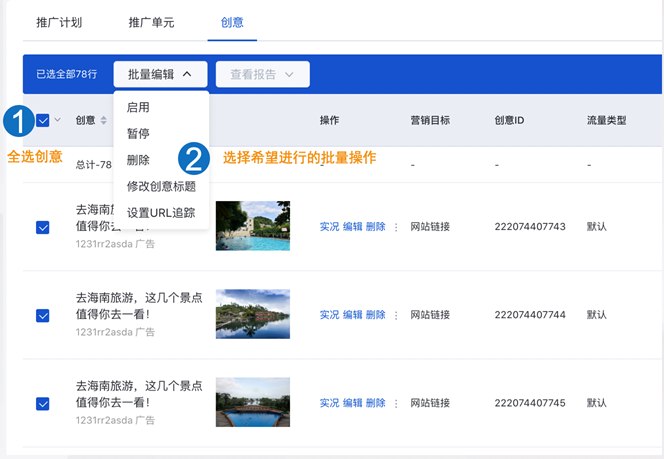Select 修改创意标题 in the menu
The height and width of the screenshot is (459, 664).
[161, 186]
